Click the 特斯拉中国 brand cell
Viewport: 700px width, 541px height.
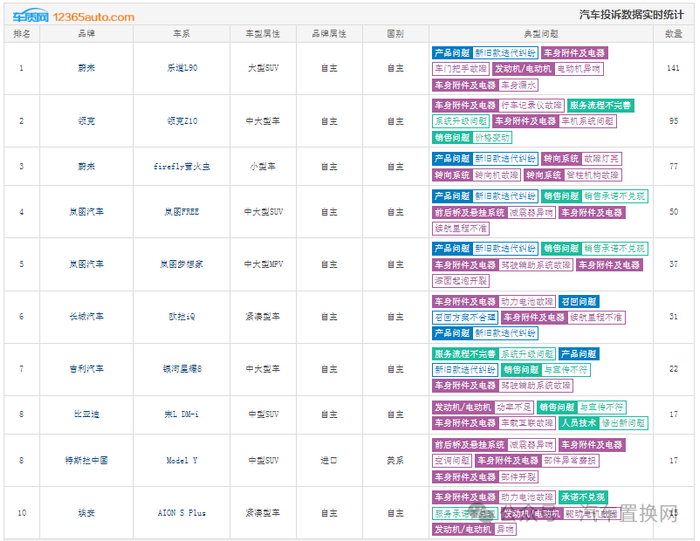86,460
